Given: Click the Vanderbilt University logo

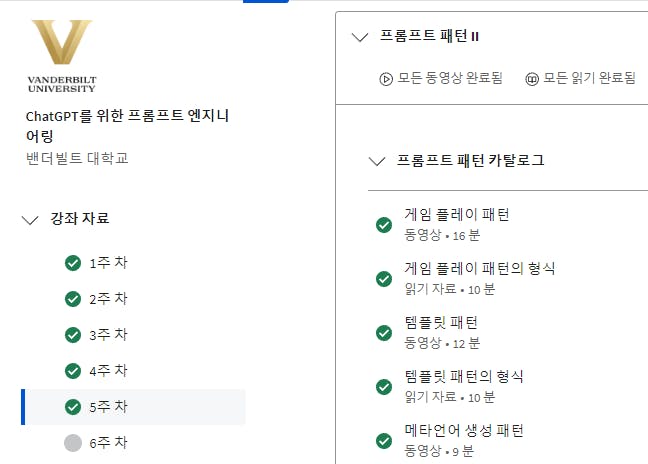Looking at the screenshot, I should (x=62, y=56).
